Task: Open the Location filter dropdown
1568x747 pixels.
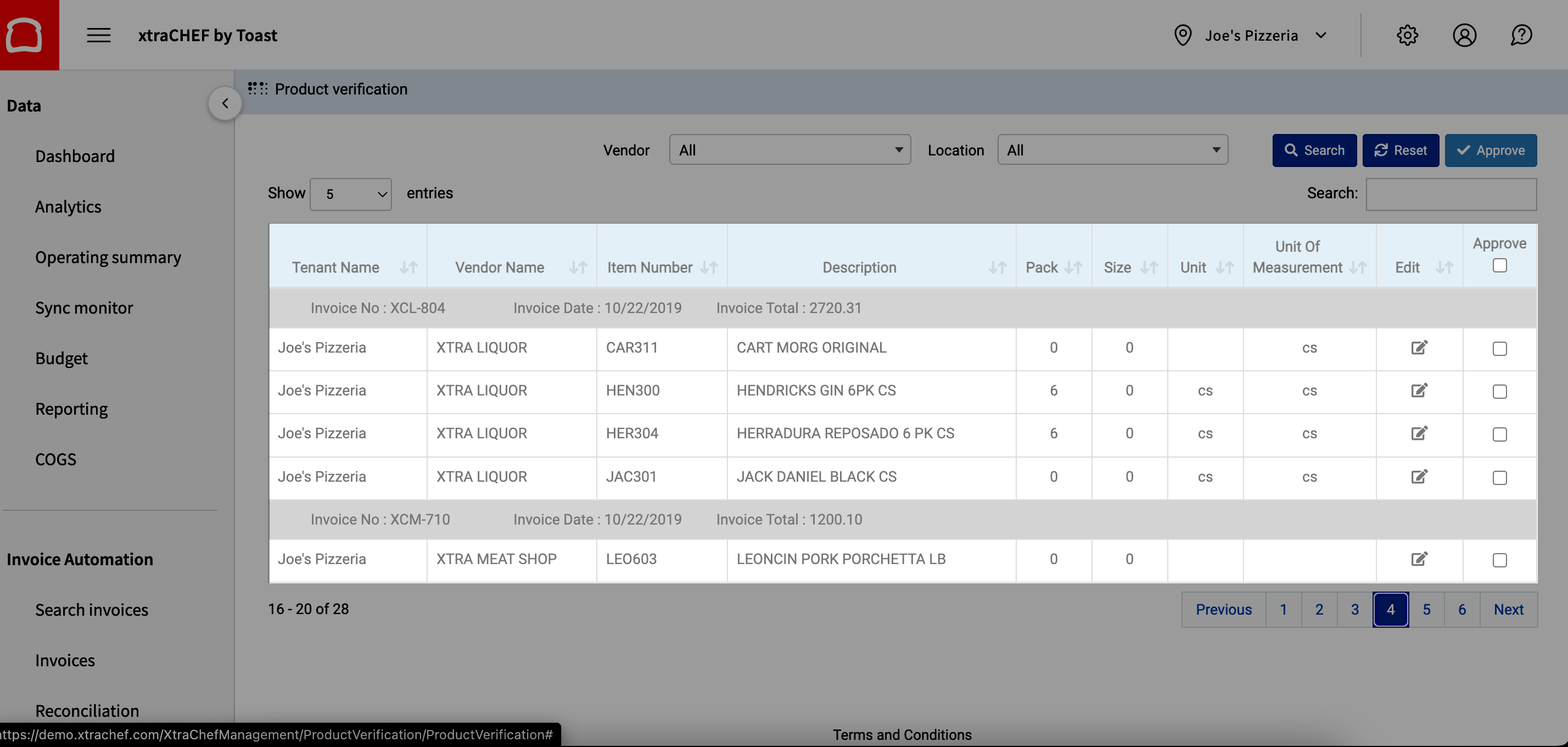Action: click(1112, 150)
